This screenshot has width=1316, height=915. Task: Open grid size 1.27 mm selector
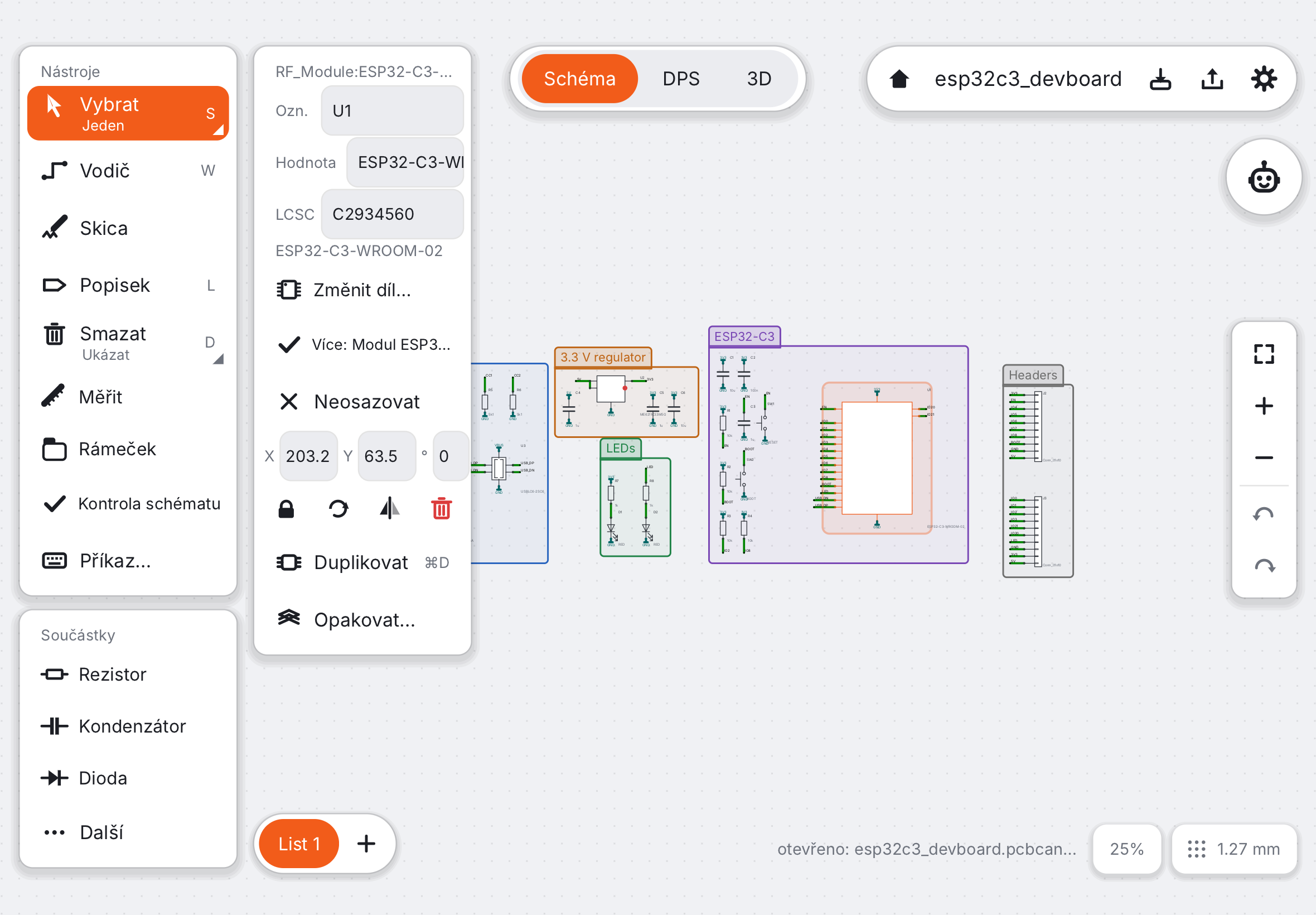click(1234, 849)
